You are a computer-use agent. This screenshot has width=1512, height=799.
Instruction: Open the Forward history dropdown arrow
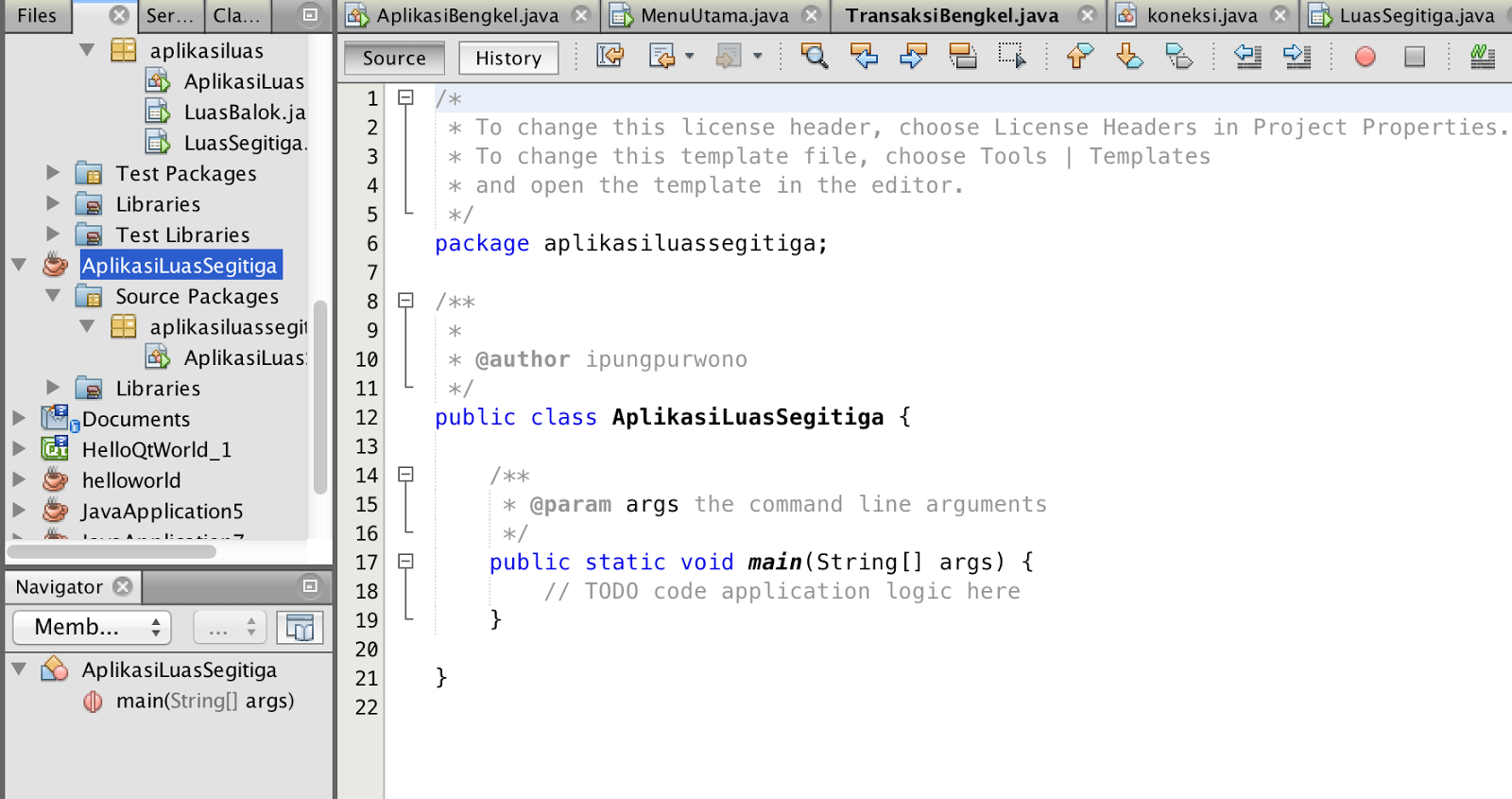(757, 57)
